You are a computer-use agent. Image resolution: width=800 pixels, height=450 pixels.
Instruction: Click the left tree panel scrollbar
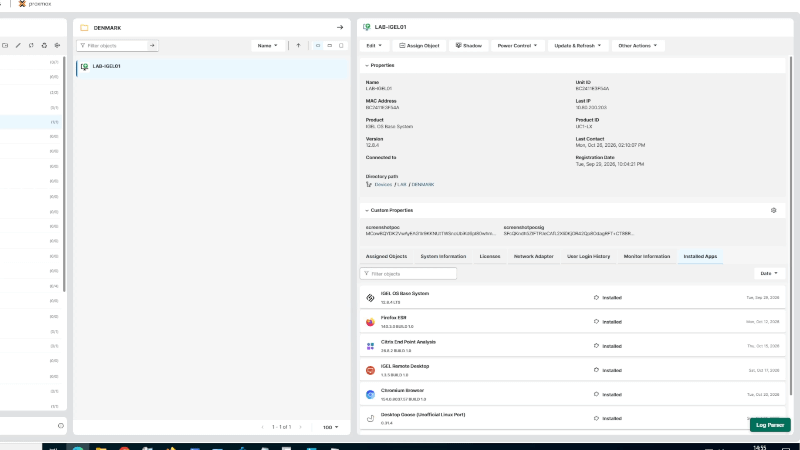tap(64, 173)
